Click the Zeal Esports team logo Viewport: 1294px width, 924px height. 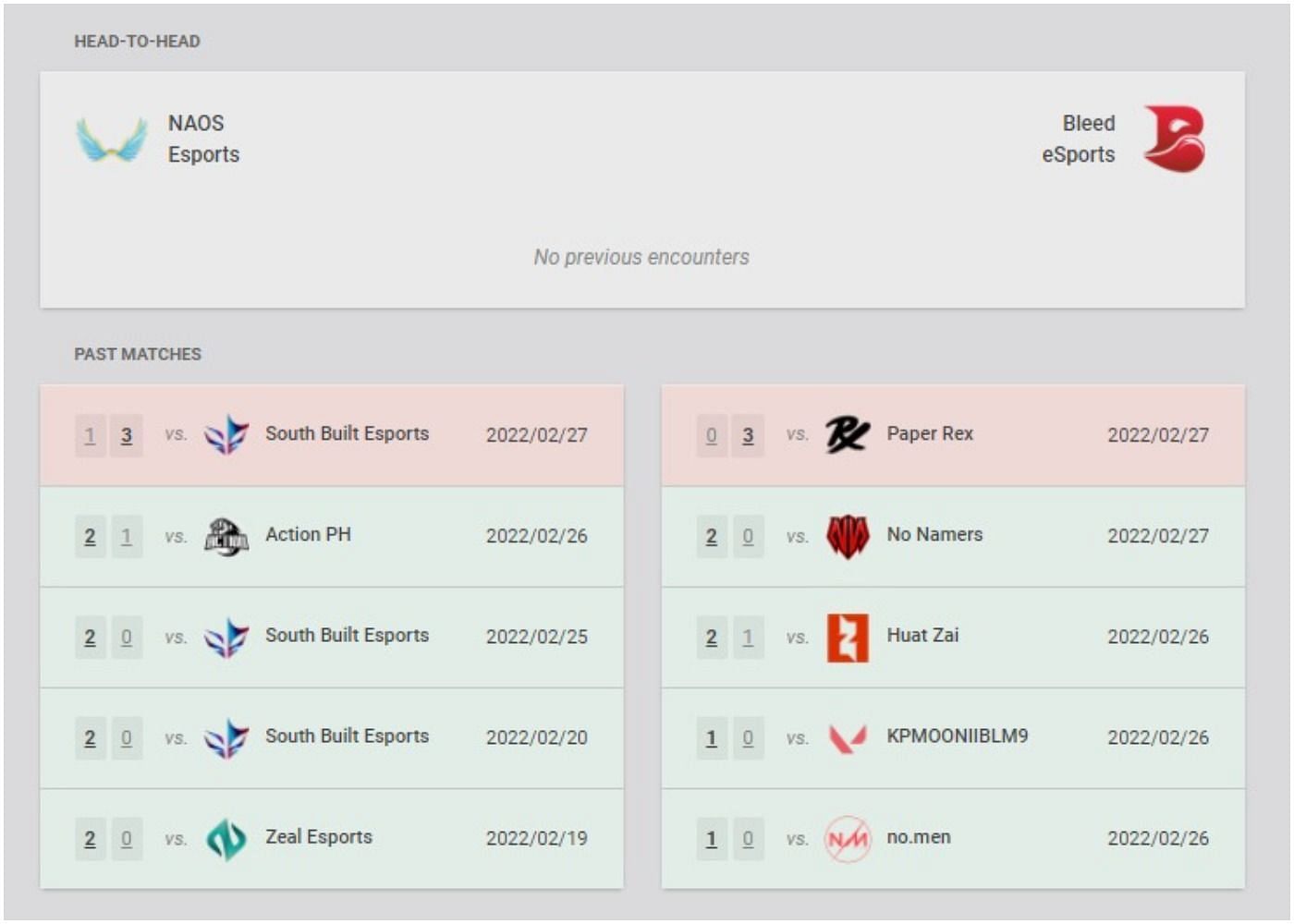click(x=226, y=839)
